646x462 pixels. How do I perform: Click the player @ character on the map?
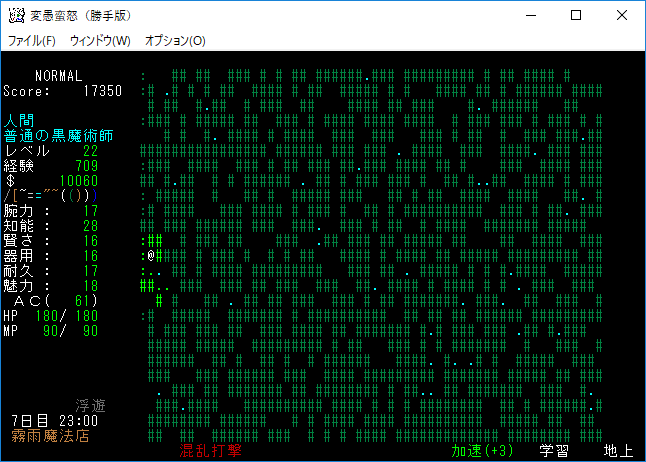click(149, 255)
